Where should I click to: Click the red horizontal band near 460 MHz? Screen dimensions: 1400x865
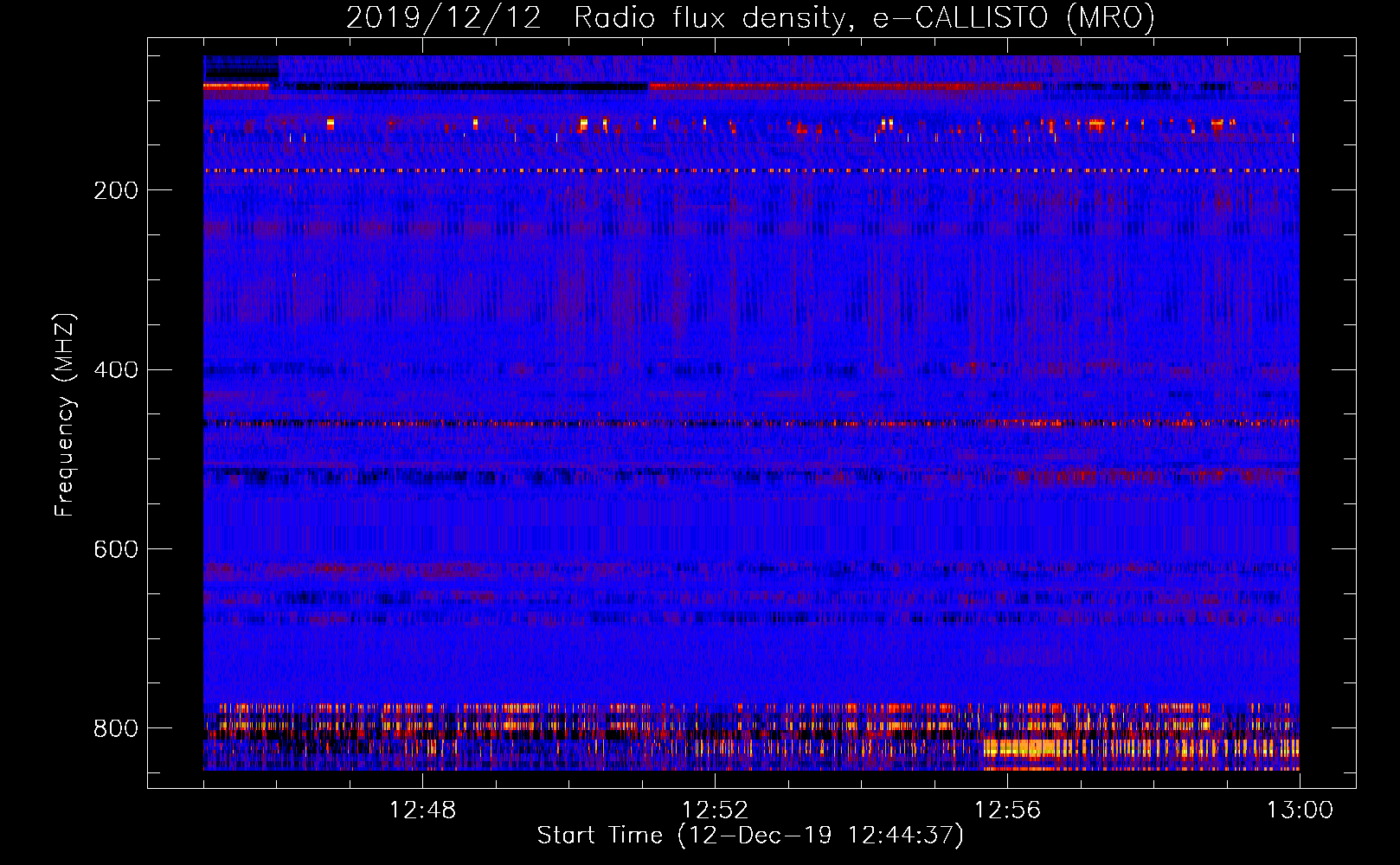(751, 424)
